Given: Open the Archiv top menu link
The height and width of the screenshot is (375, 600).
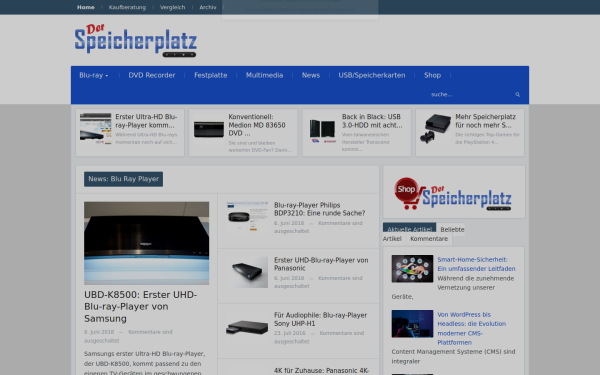Looking at the screenshot, I should tap(208, 7).
